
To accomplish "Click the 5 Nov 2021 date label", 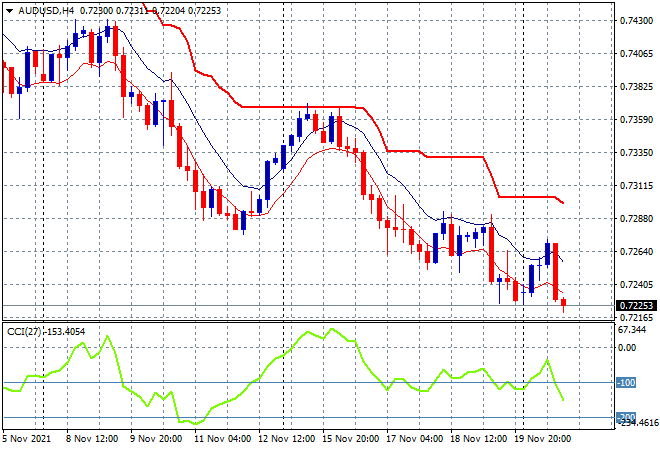I will pyautogui.click(x=27, y=439).
